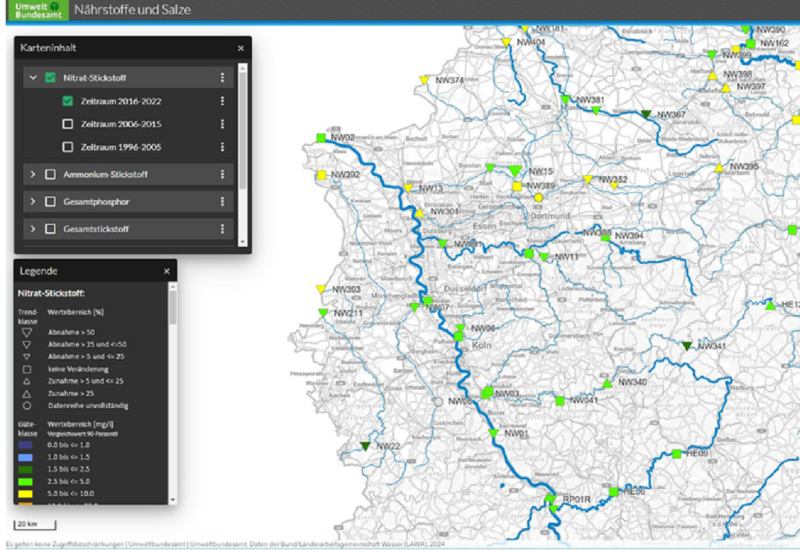
Task: Expand the Gesamtstickstoff layer group
Action: (33, 229)
